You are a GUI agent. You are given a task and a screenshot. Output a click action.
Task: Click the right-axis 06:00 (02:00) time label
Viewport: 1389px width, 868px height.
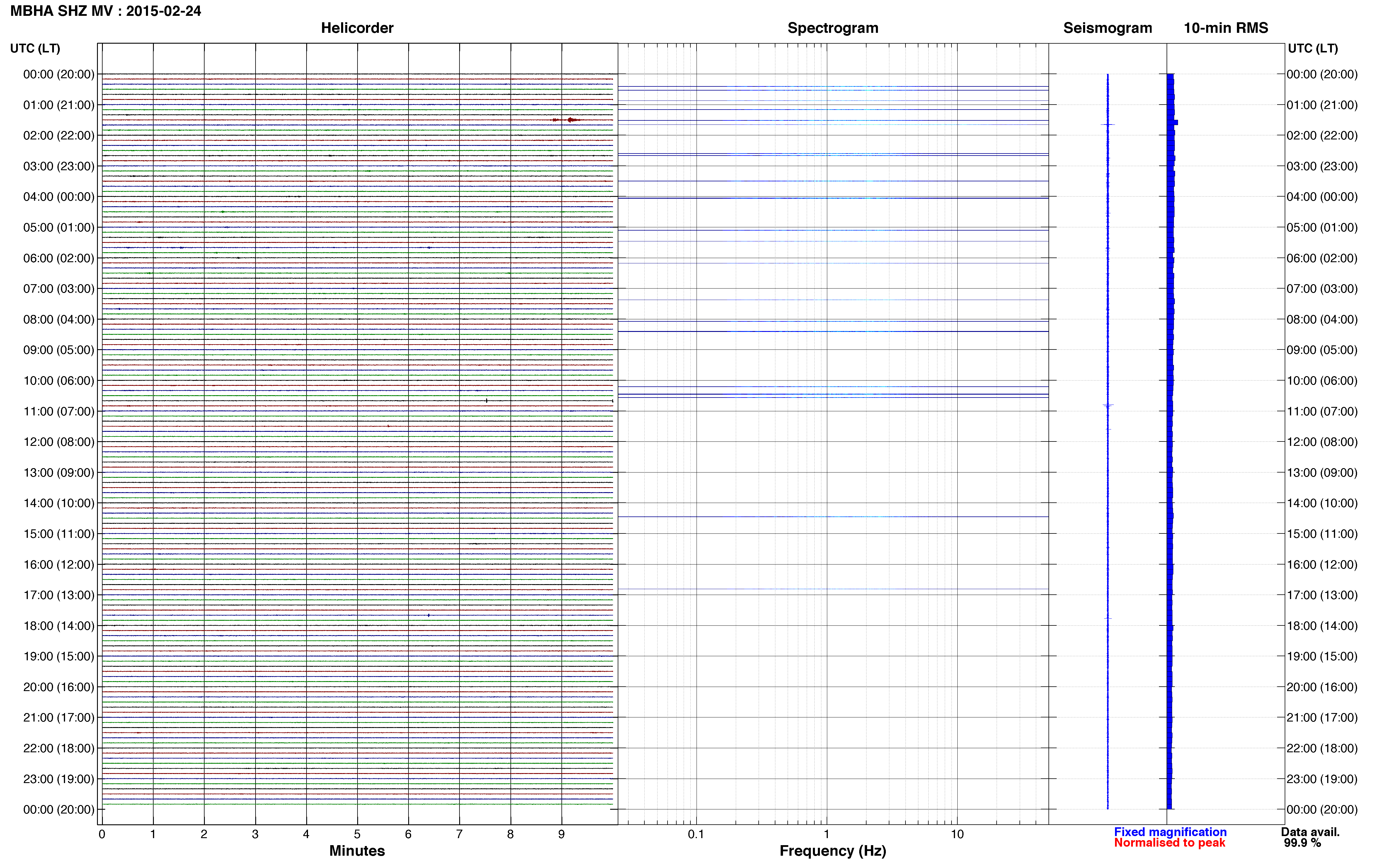pos(1322,258)
